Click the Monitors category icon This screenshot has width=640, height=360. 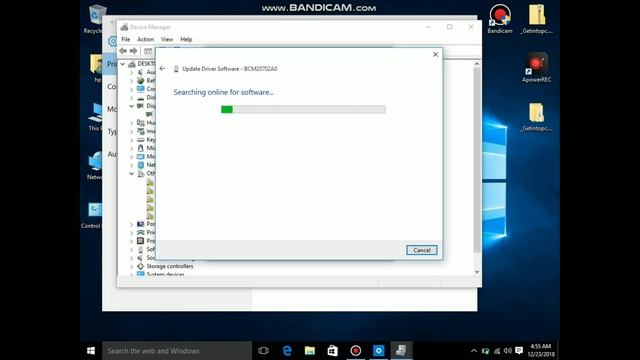(x=140, y=156)
